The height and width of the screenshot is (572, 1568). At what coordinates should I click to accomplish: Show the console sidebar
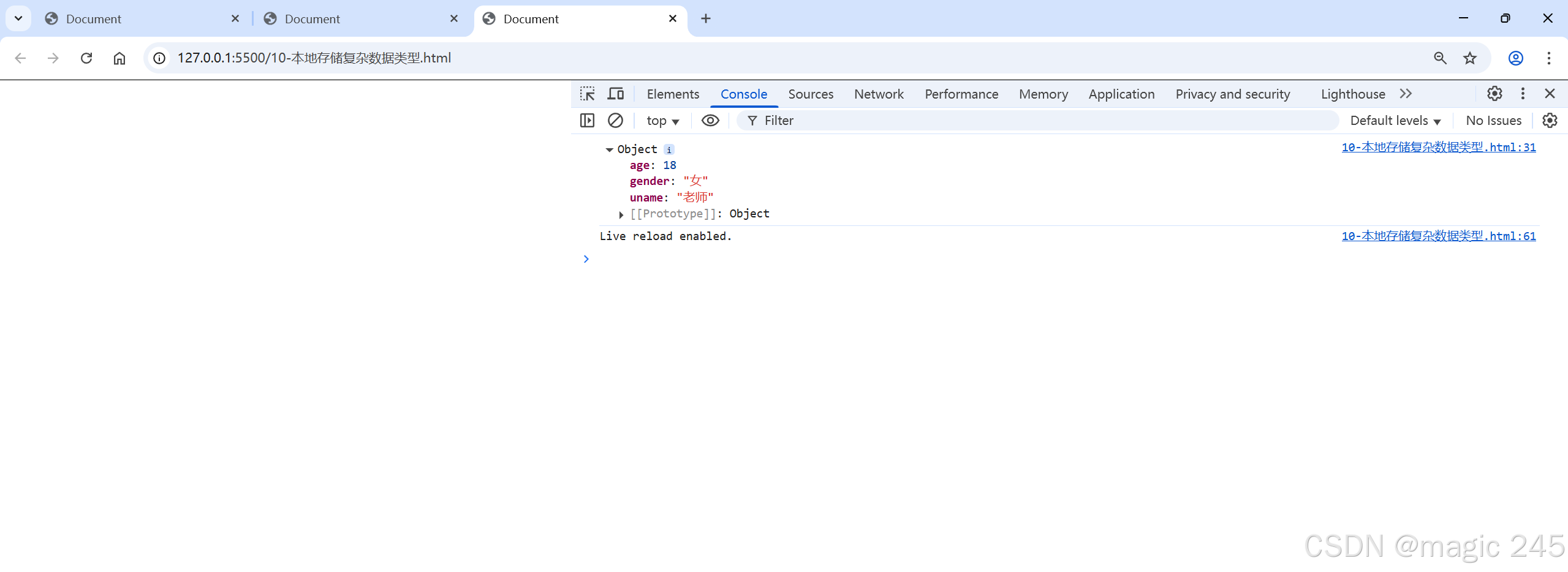pyautogui.click(x=587, y=121)
